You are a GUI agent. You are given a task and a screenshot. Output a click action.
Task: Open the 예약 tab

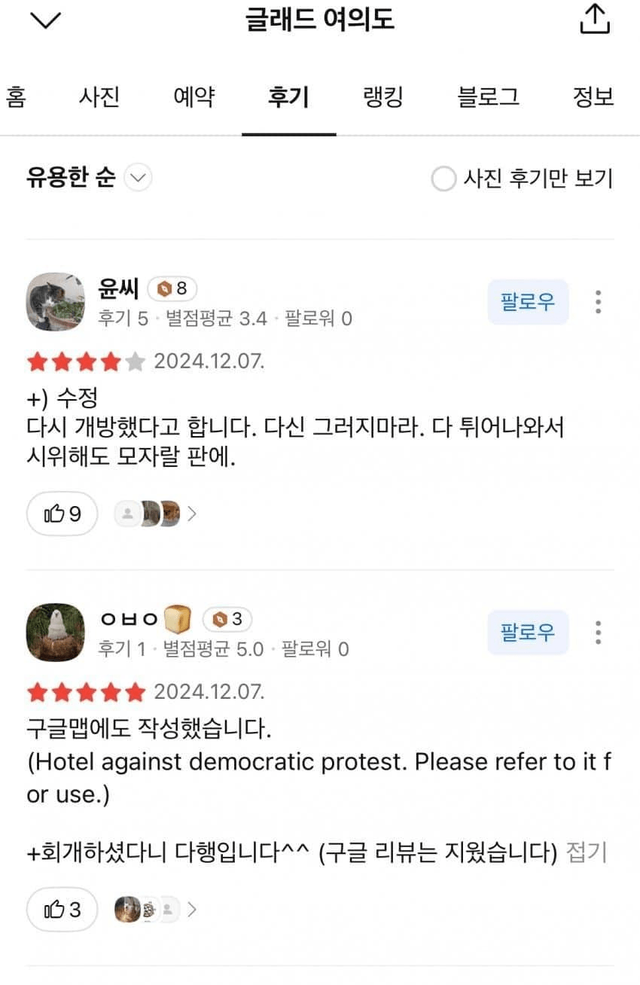pos(194,96)
